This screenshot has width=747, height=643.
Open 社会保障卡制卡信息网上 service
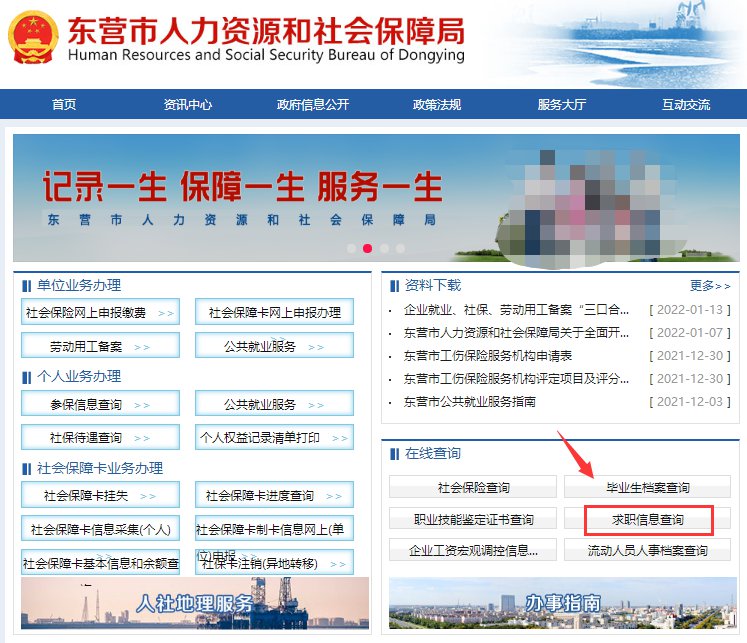(274, 528)
